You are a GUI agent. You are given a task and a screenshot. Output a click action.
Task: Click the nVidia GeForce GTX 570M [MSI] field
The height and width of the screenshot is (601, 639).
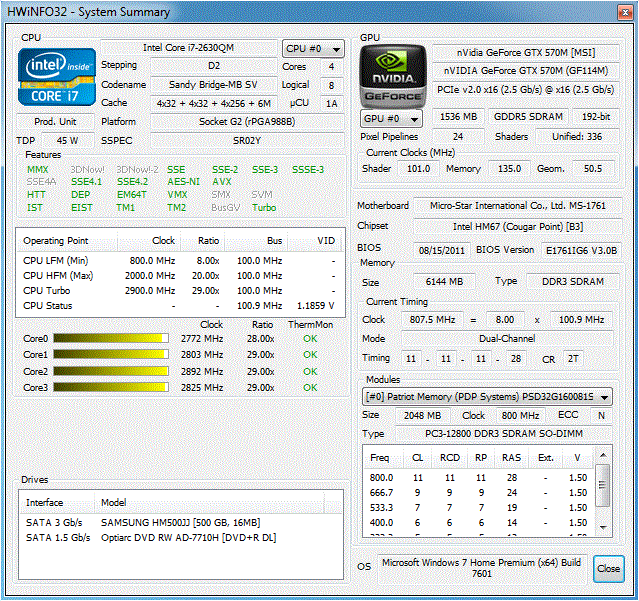click(526, 53)
